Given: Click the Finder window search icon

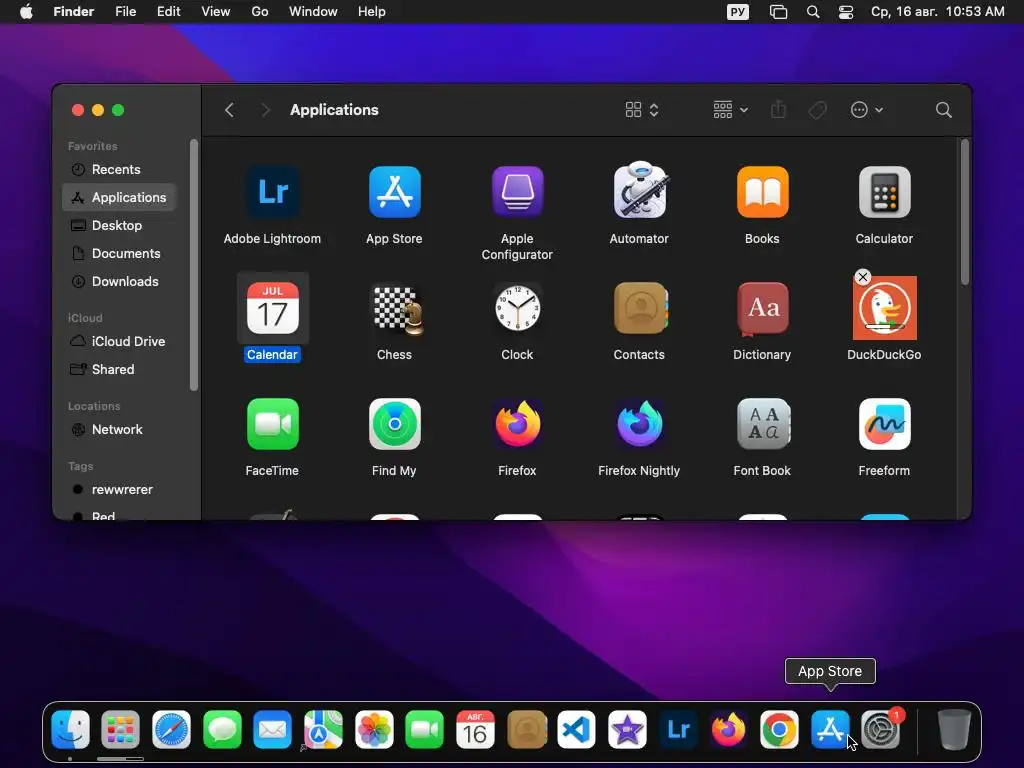Looking at the screenshot, I should point(944,110).
